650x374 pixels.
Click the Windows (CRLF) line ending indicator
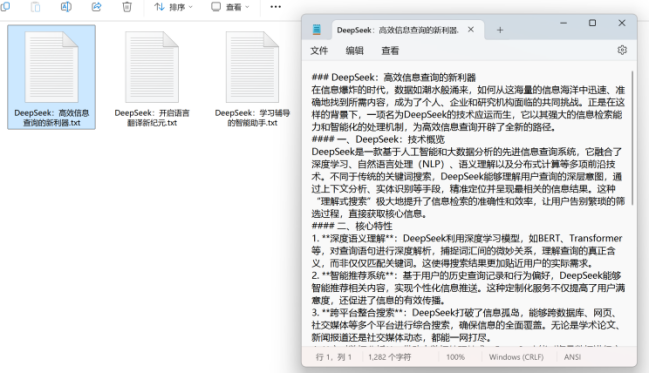[516, 357]
